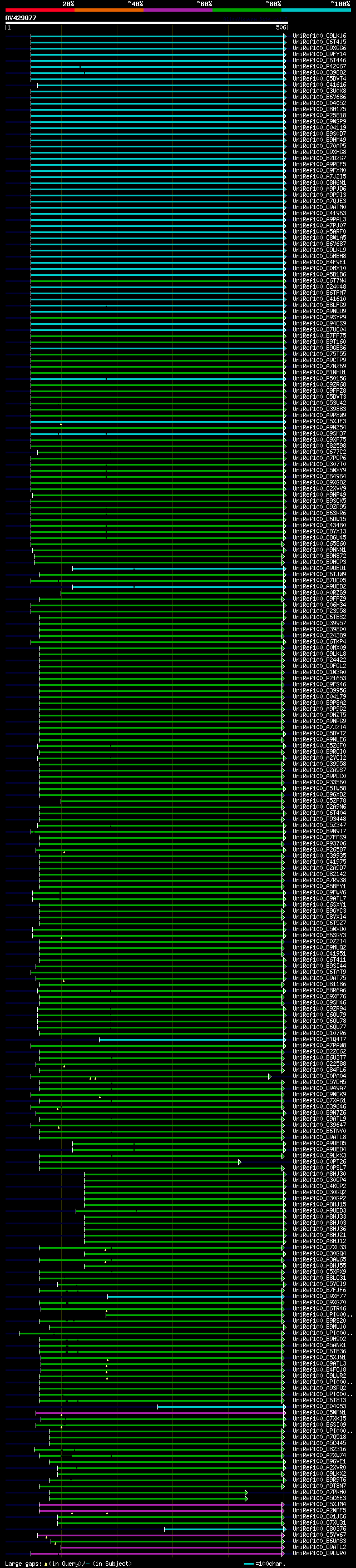The width and height of the screenshot is (356, 1568).
Task: Select label UniRef100_A9UED1
Action: click(x=319, y=568)
